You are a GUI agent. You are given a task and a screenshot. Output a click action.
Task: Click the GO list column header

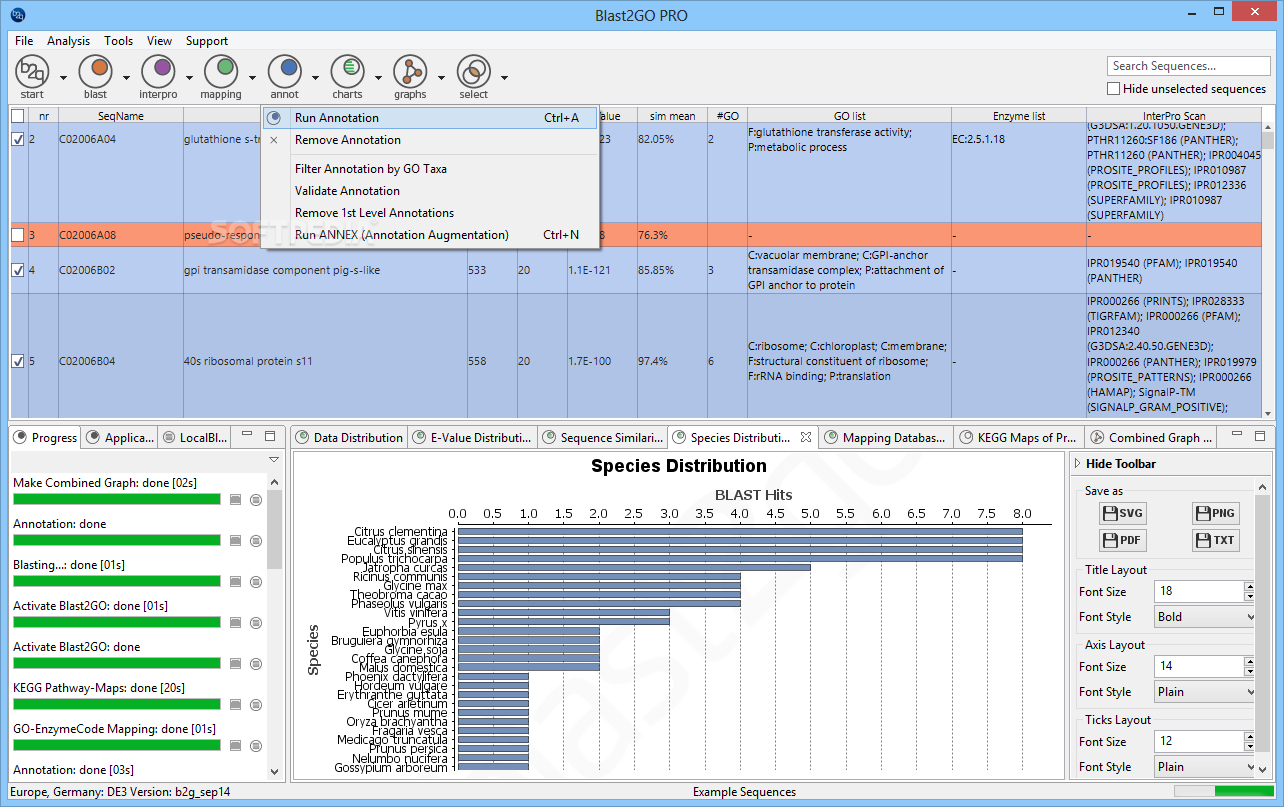point(849,116)
